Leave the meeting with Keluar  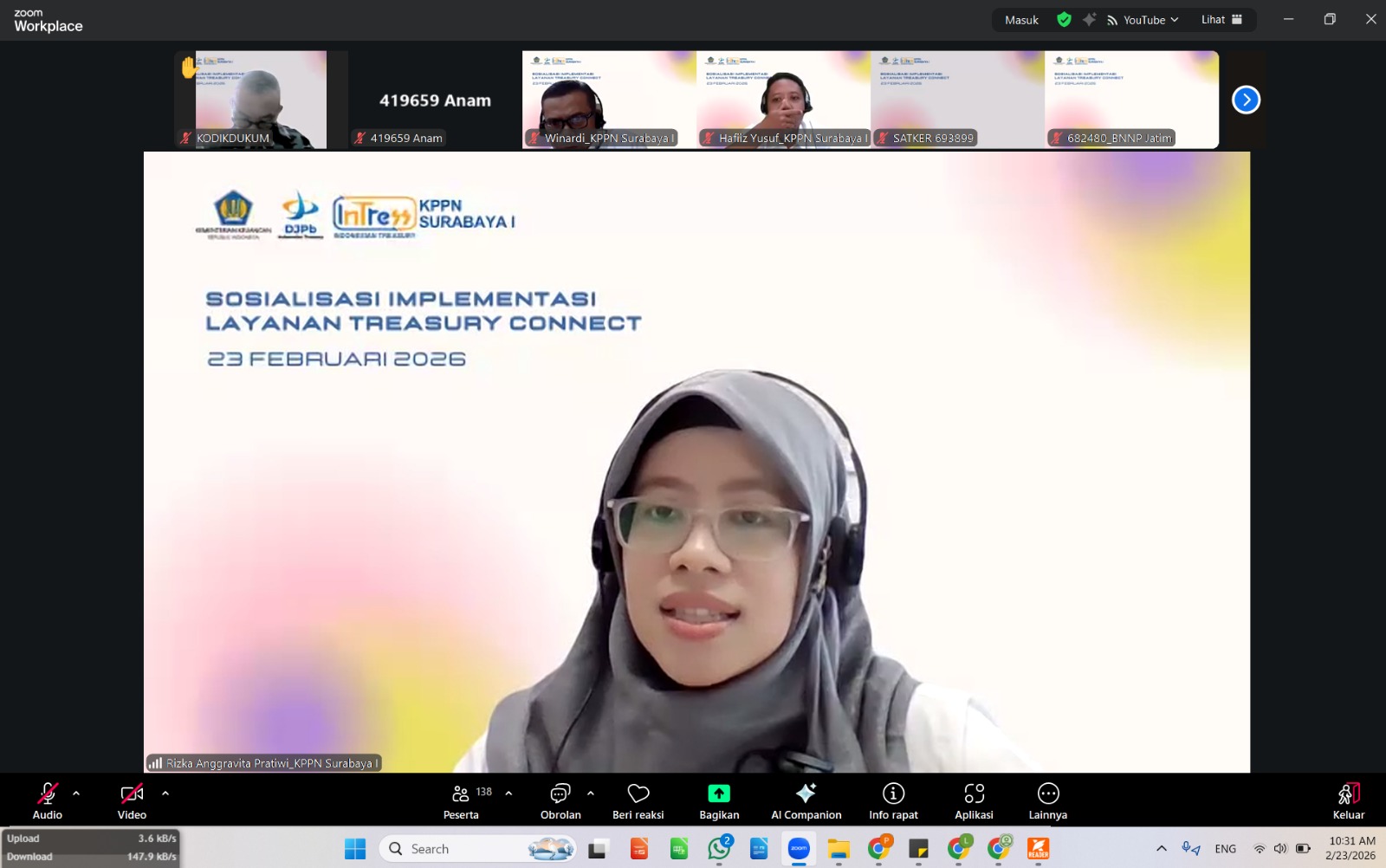pos(1348,800)
